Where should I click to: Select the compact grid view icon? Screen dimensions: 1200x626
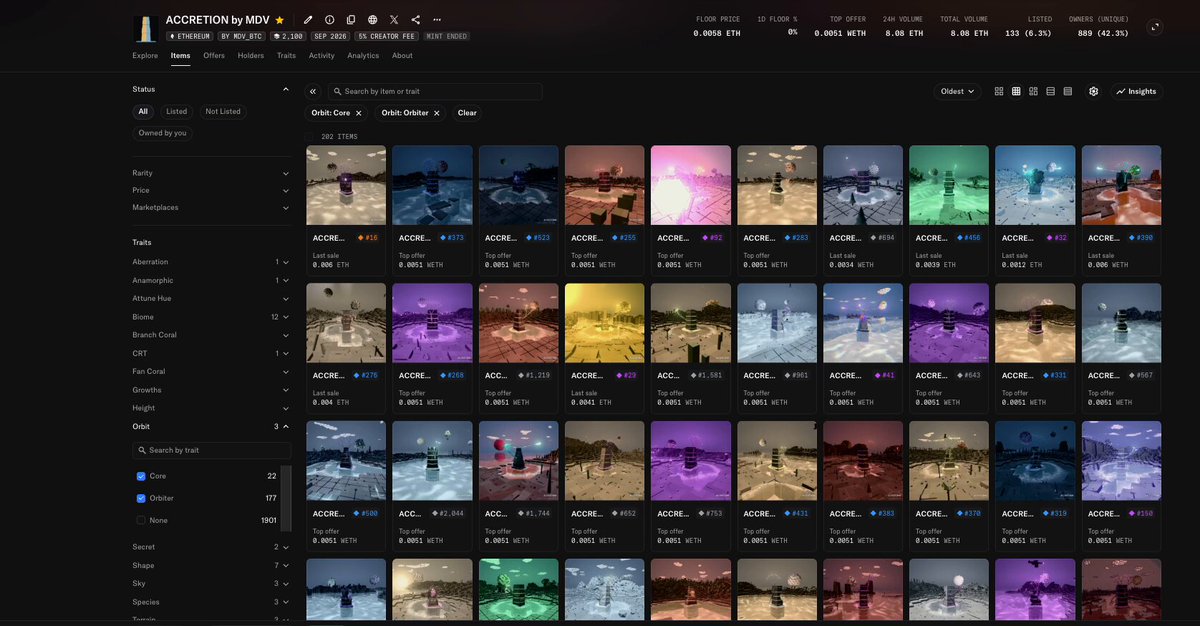pos(1016,91)
